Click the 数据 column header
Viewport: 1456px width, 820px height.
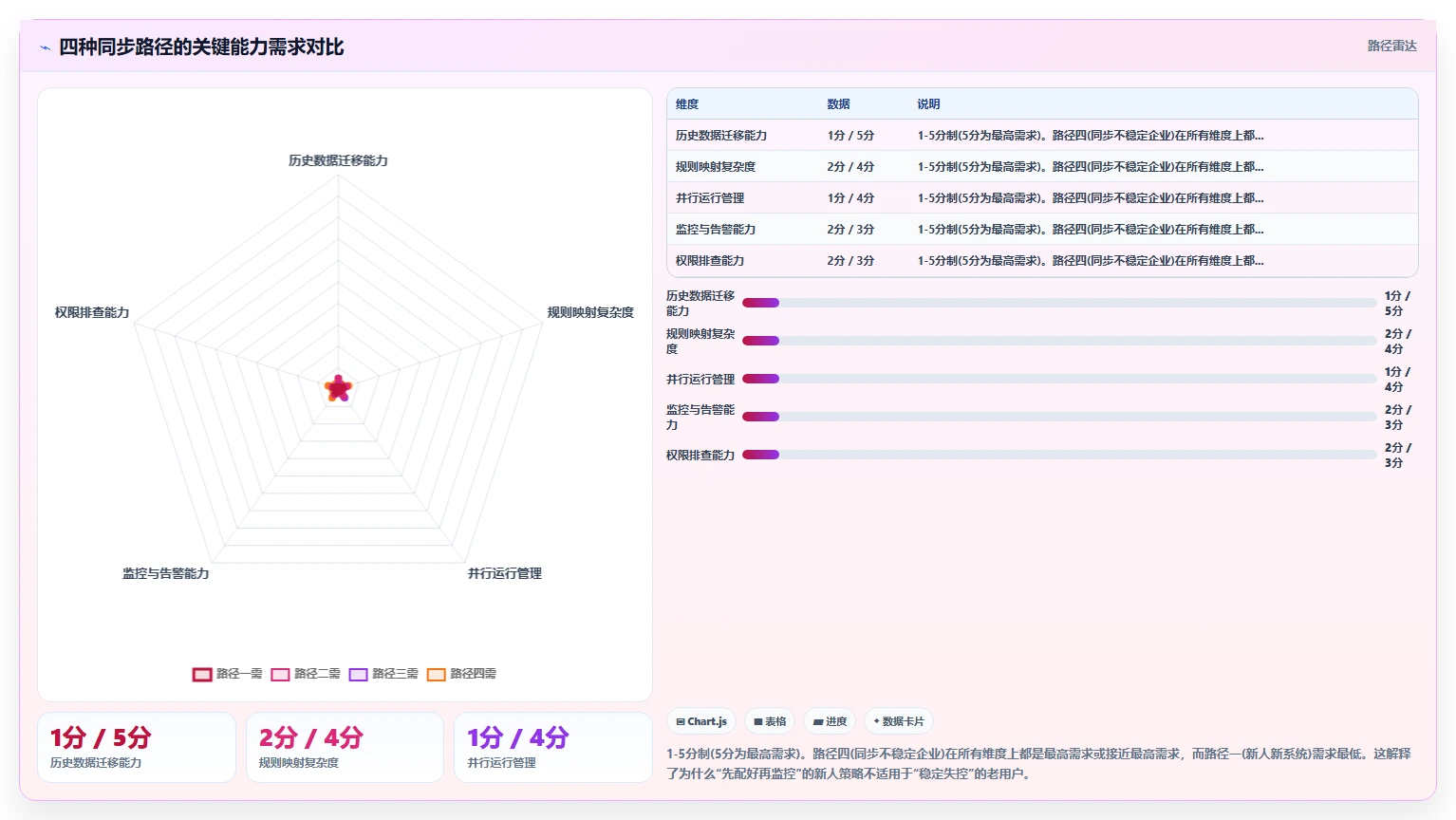838,104
